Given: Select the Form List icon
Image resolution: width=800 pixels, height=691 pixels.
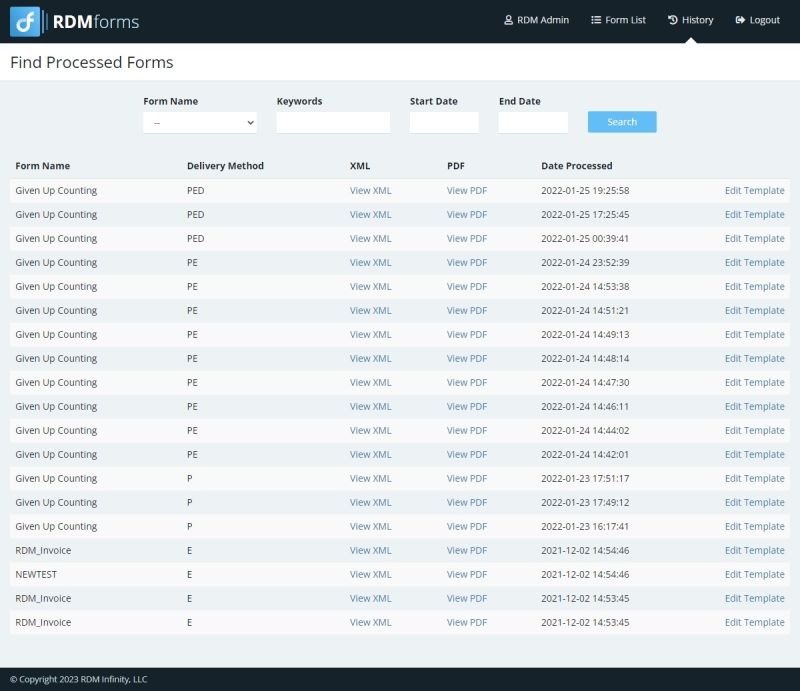Looking at the screenshot, I should coord(596,19).
